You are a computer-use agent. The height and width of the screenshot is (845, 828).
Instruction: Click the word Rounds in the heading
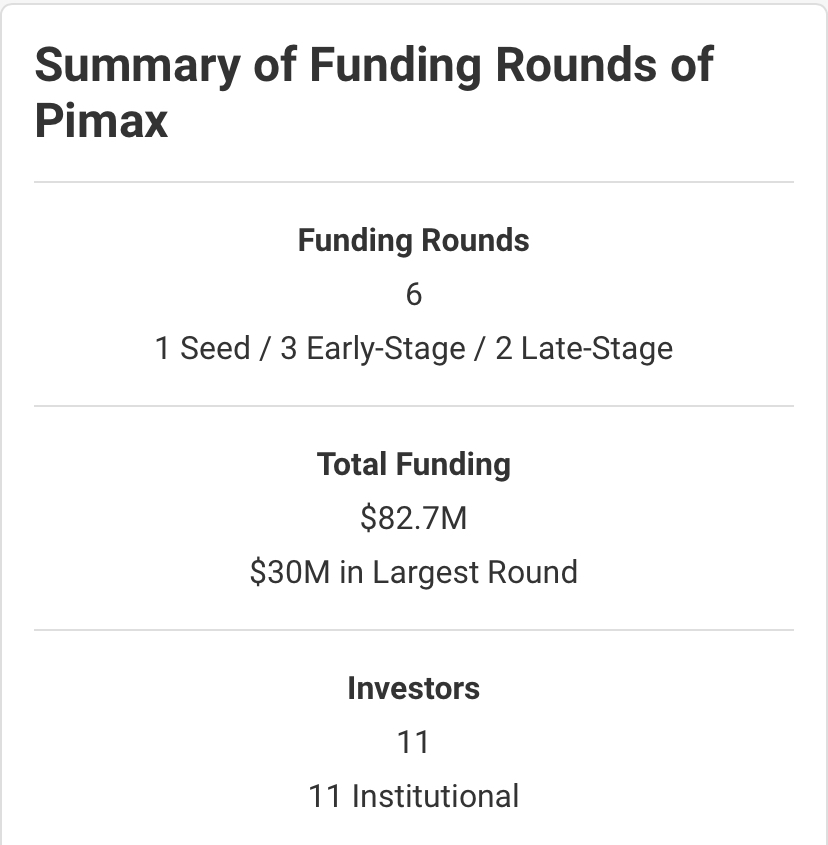tap(576, 65)
